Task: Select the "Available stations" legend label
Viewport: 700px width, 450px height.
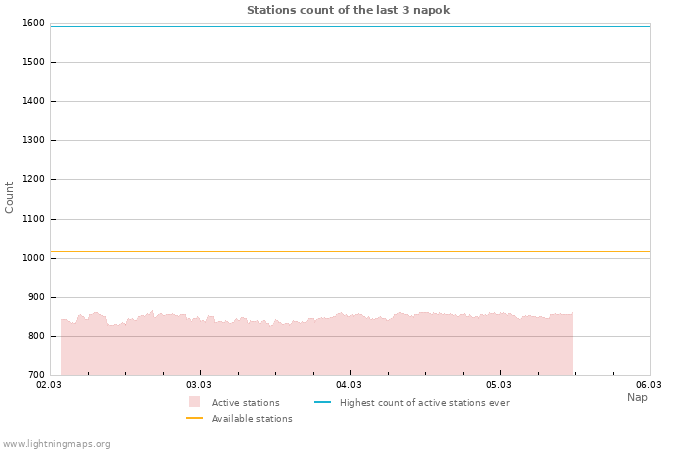Action: [252, 419]
